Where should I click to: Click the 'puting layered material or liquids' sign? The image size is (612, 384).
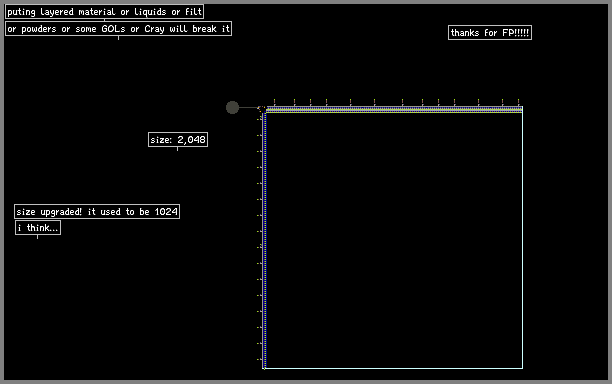tap(105, 12)
